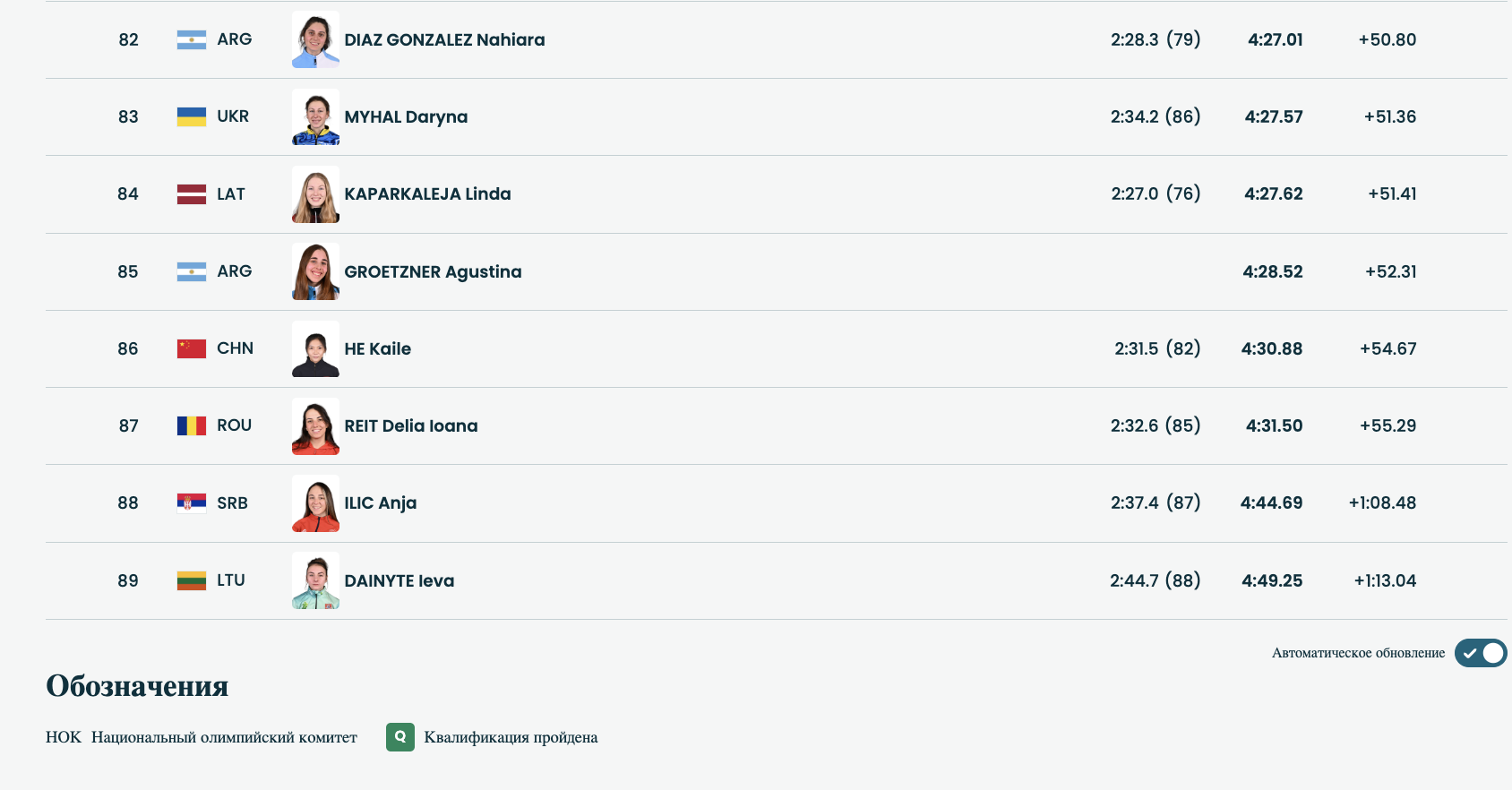Open ILIC Anja athlete page
1512x790 pixels.
tap(381, 503)
